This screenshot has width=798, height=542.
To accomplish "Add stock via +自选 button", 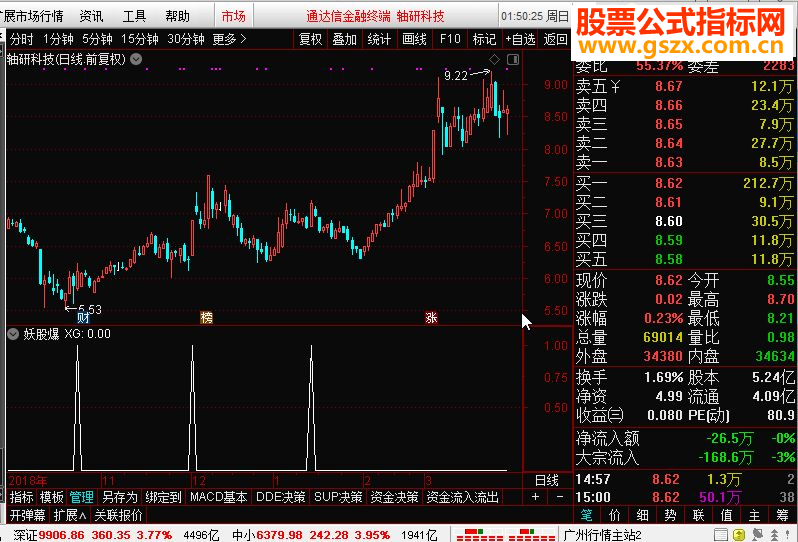I will click(520, 39).
